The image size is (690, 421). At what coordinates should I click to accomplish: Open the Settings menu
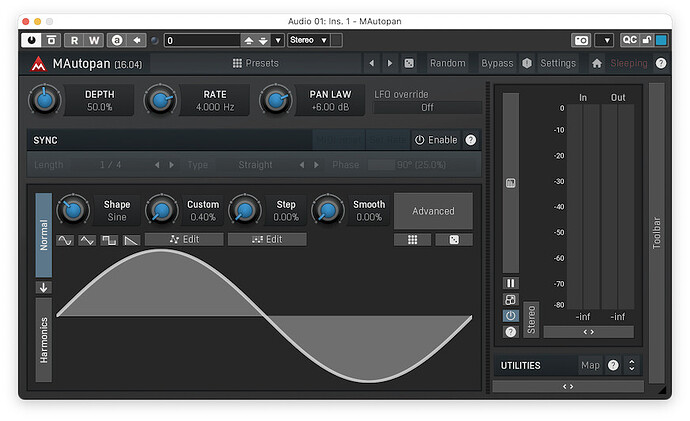(x=558, y=63)
